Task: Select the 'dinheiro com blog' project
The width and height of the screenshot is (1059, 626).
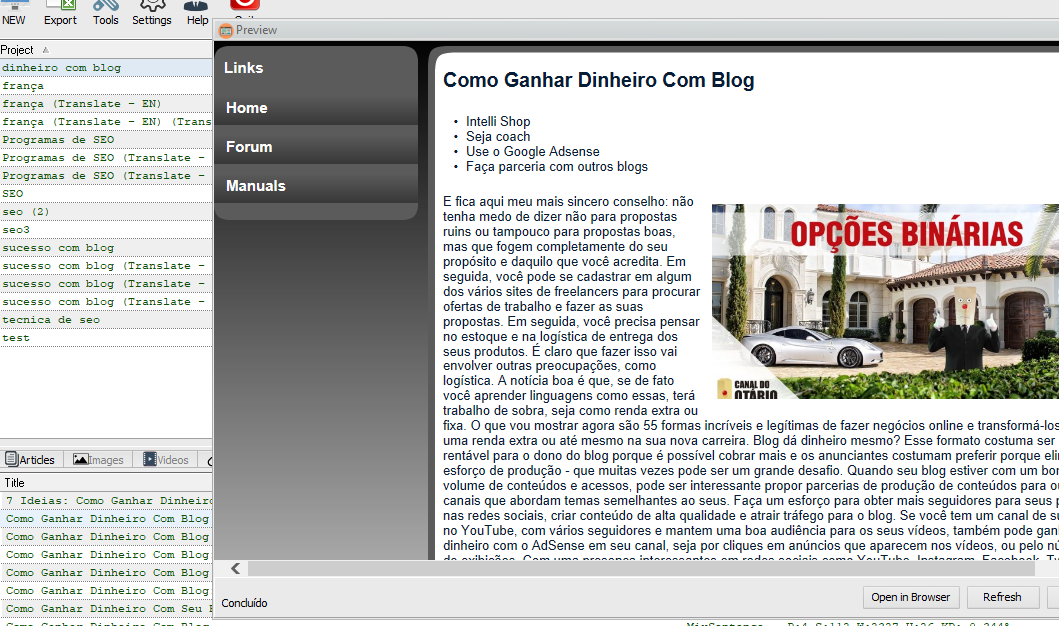Action: pyautogui.click(x=106, y=68)
